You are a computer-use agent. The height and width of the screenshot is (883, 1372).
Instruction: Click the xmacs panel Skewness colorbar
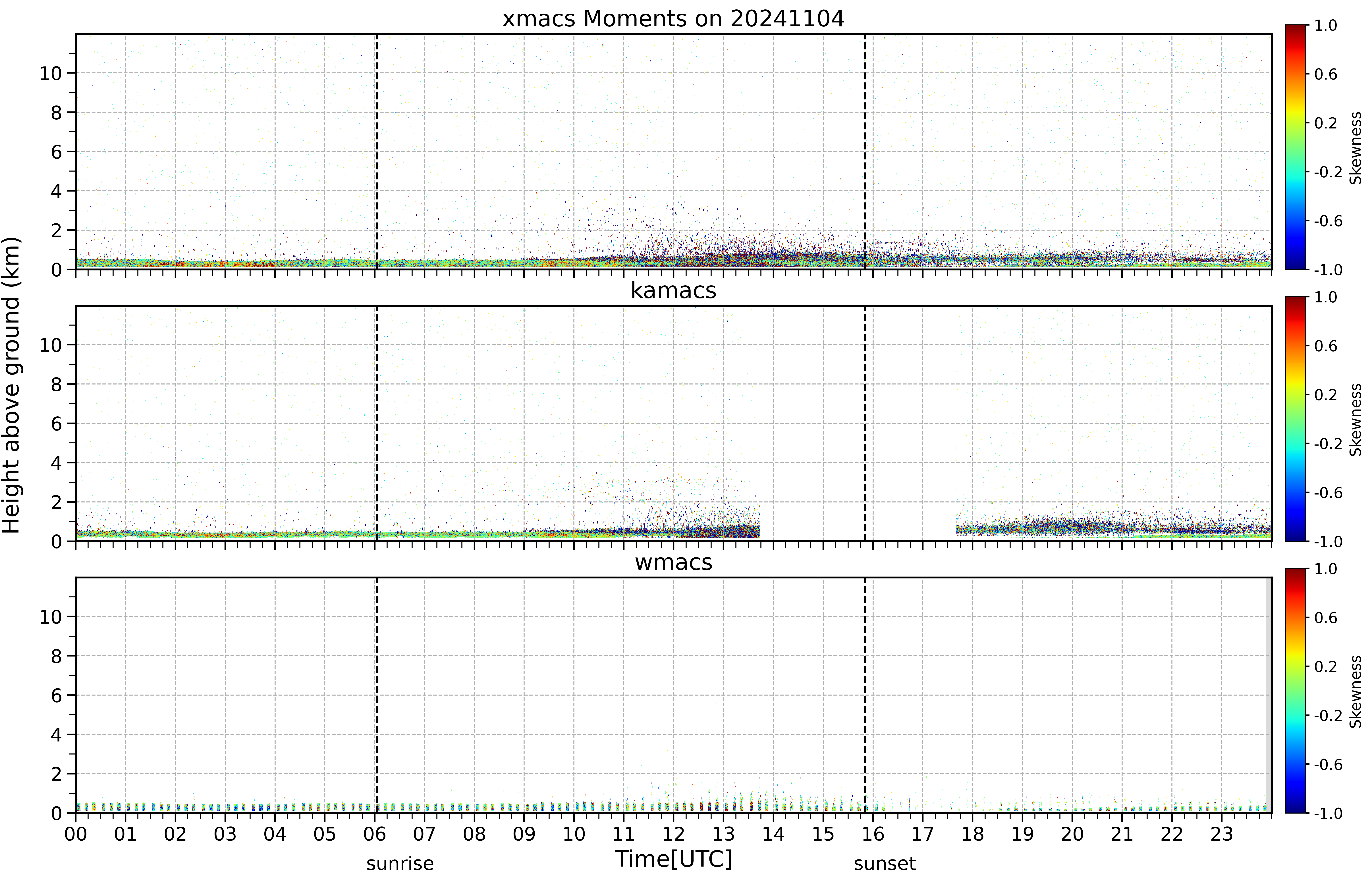click(1295, 147)
